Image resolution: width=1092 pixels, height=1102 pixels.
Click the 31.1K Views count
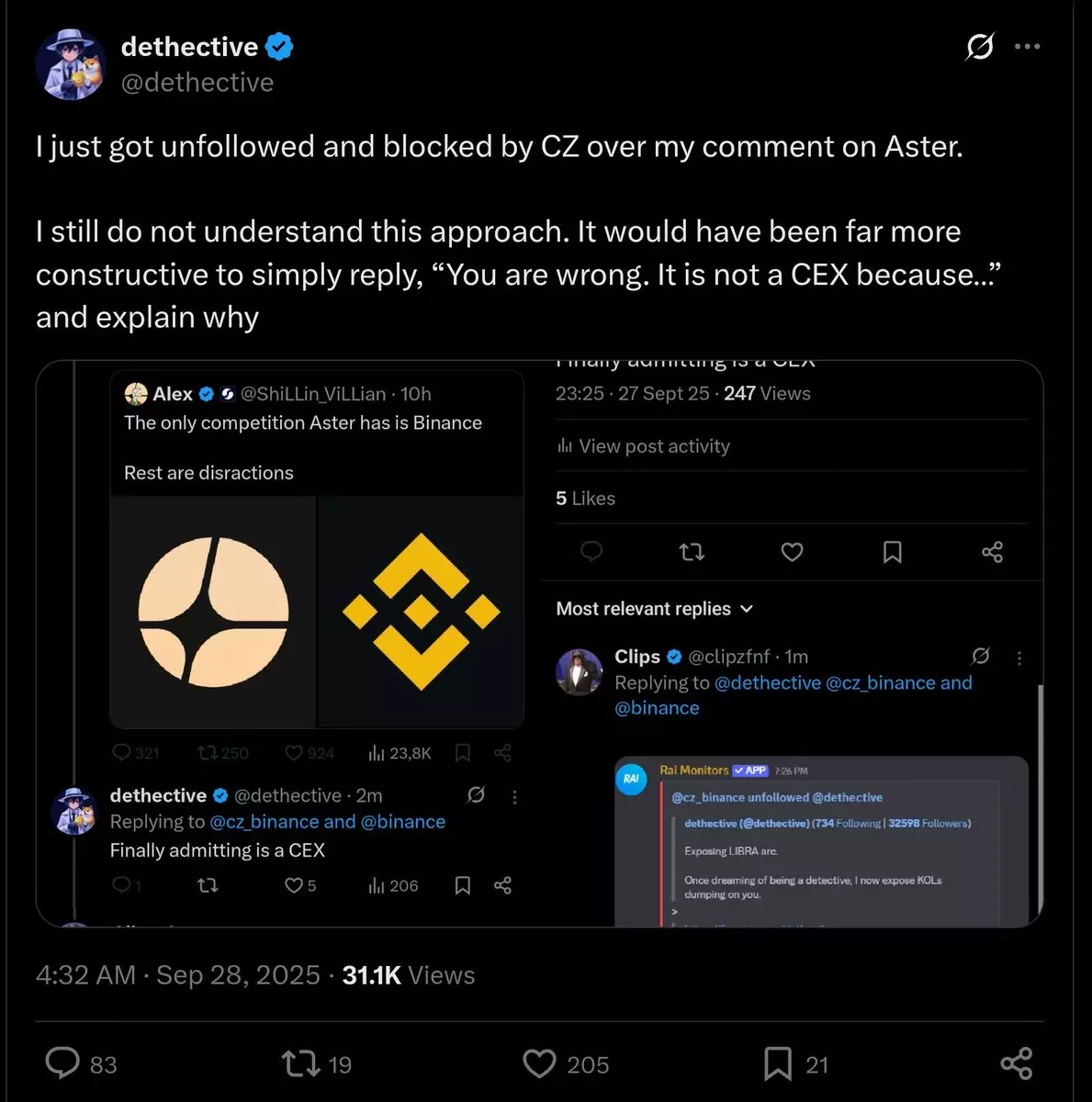[x=408, y=975]
